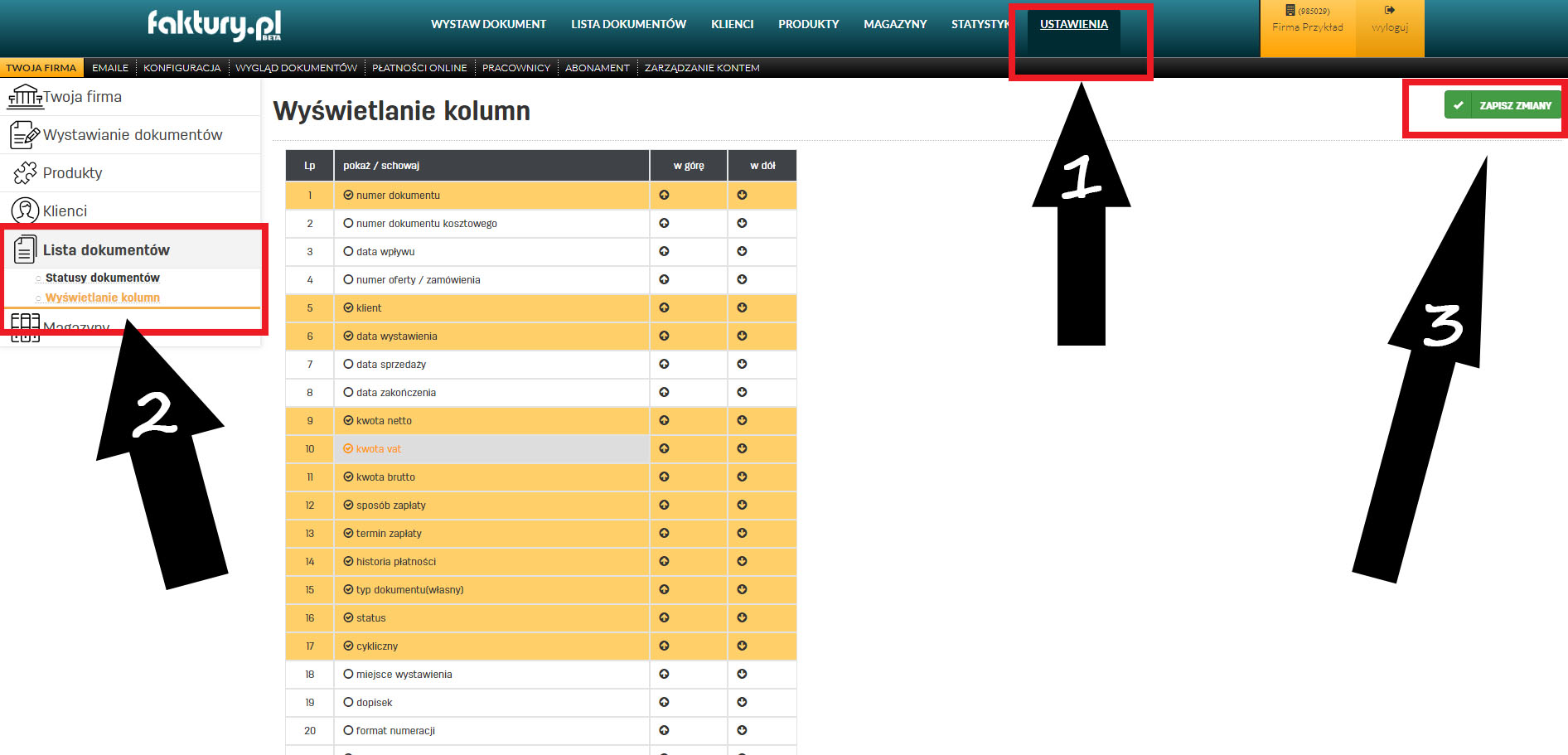The image size is (1568, 755).
Task: Collapse the Lista dokumentów sidebar section
Action: 106,250
